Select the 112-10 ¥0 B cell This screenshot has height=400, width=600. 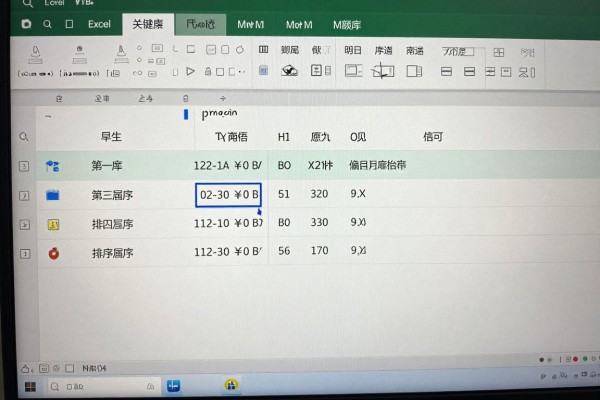click(228, 223)
